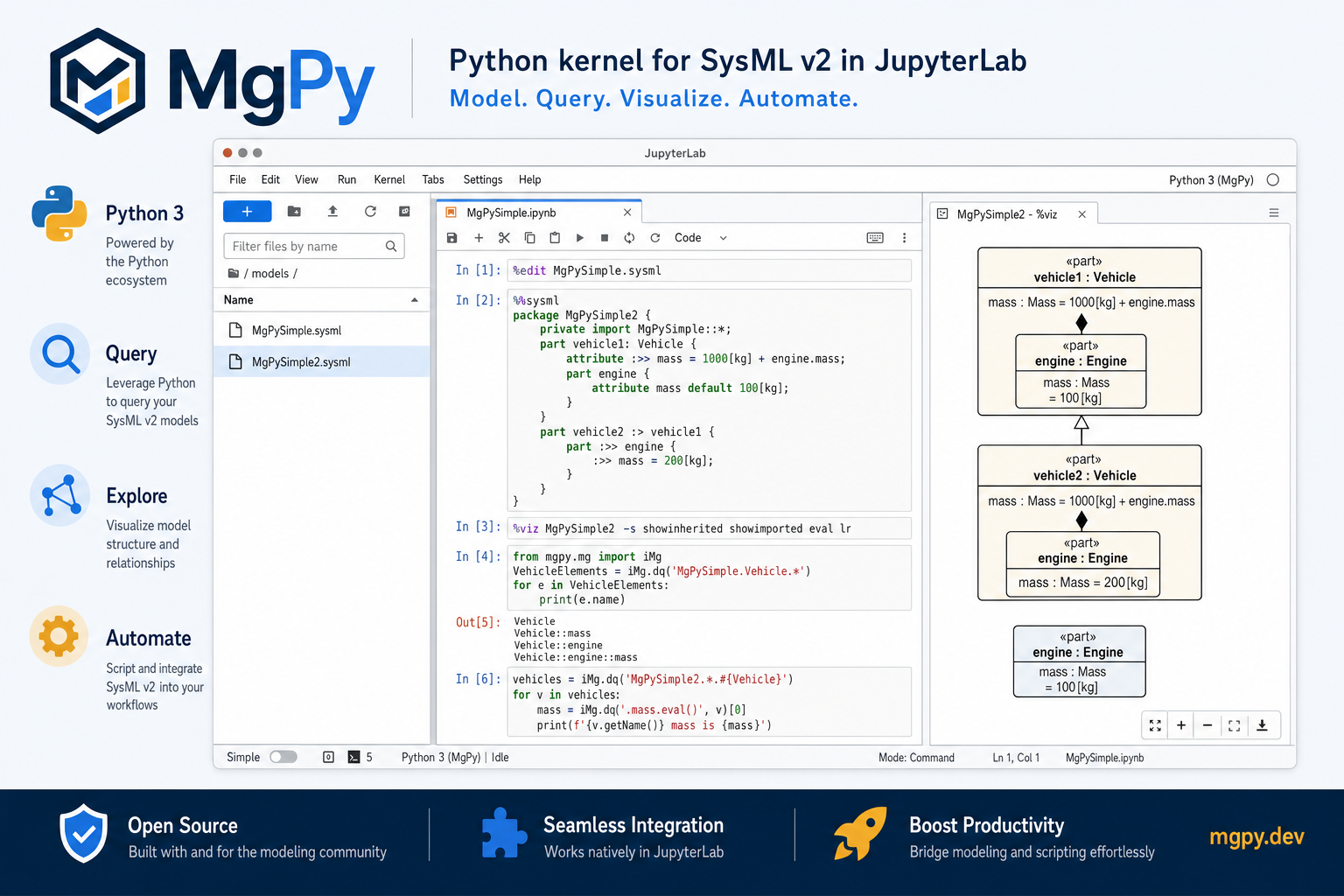Zoom out of the SysML diagram
Screen dimensions: 1344x896
point(1207,725)
